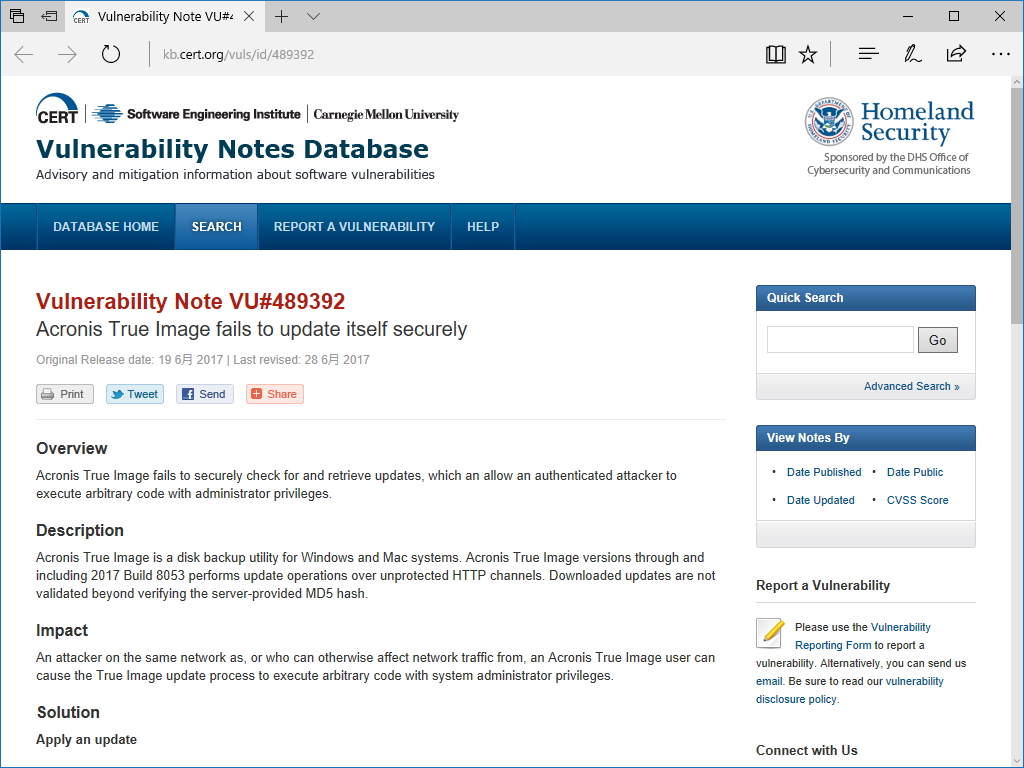Click the Vulnerability Note VU#489392 heading
Viewport: 1024px width, 768px height.
(190, 301)
